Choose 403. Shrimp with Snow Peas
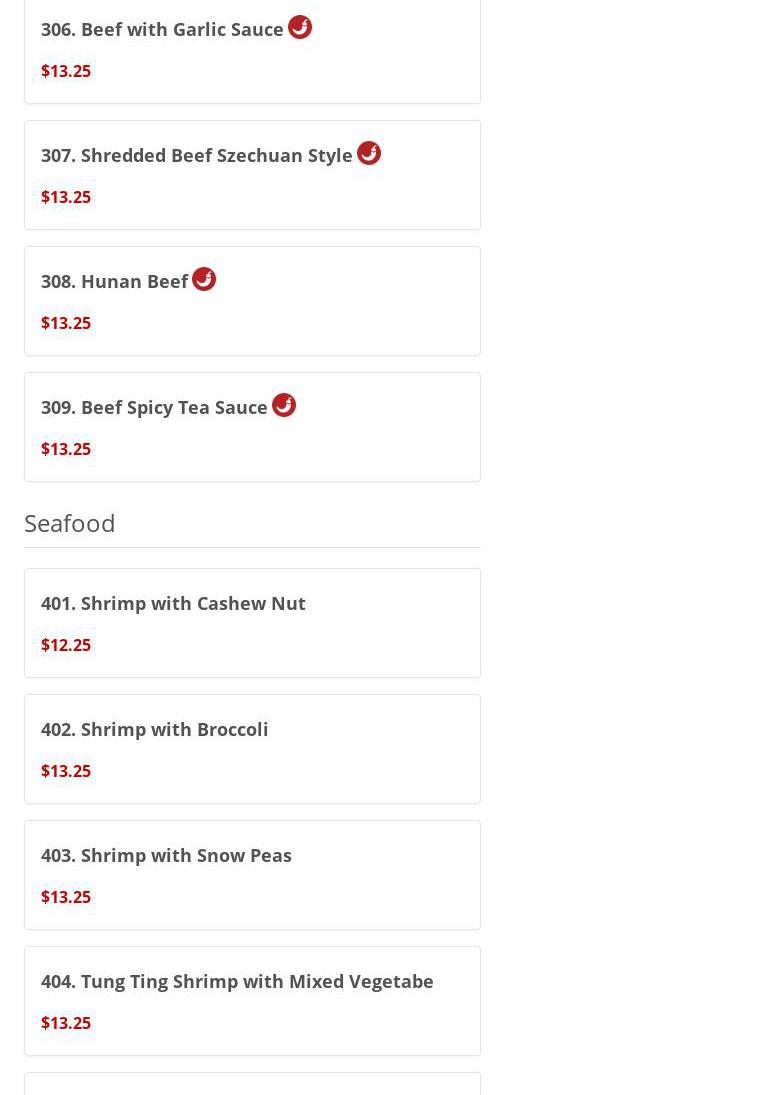This screenshot has width=770, height=1095. pos(166,855)
